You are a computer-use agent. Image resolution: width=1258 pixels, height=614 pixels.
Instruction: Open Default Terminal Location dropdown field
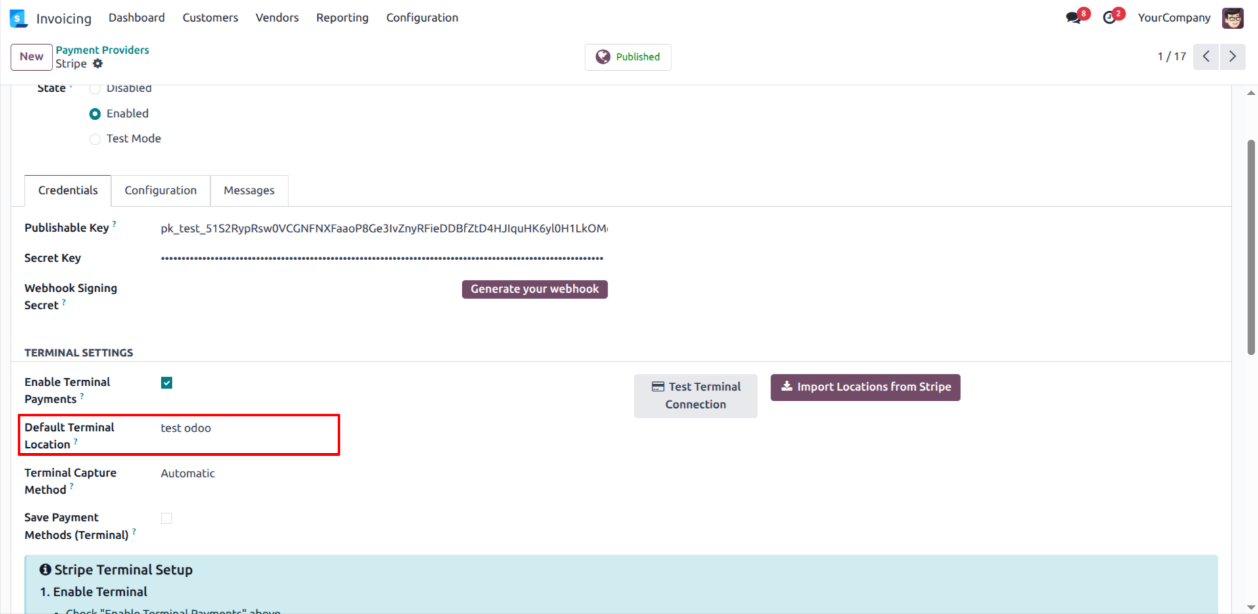pyautogui.click(x=250, y=428)
